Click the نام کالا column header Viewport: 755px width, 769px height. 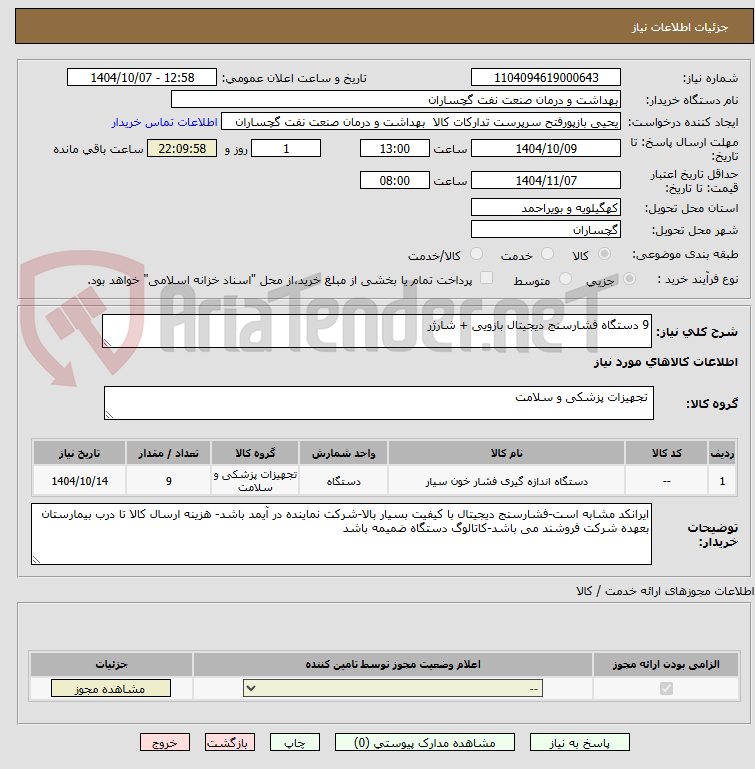click(506, 453)
